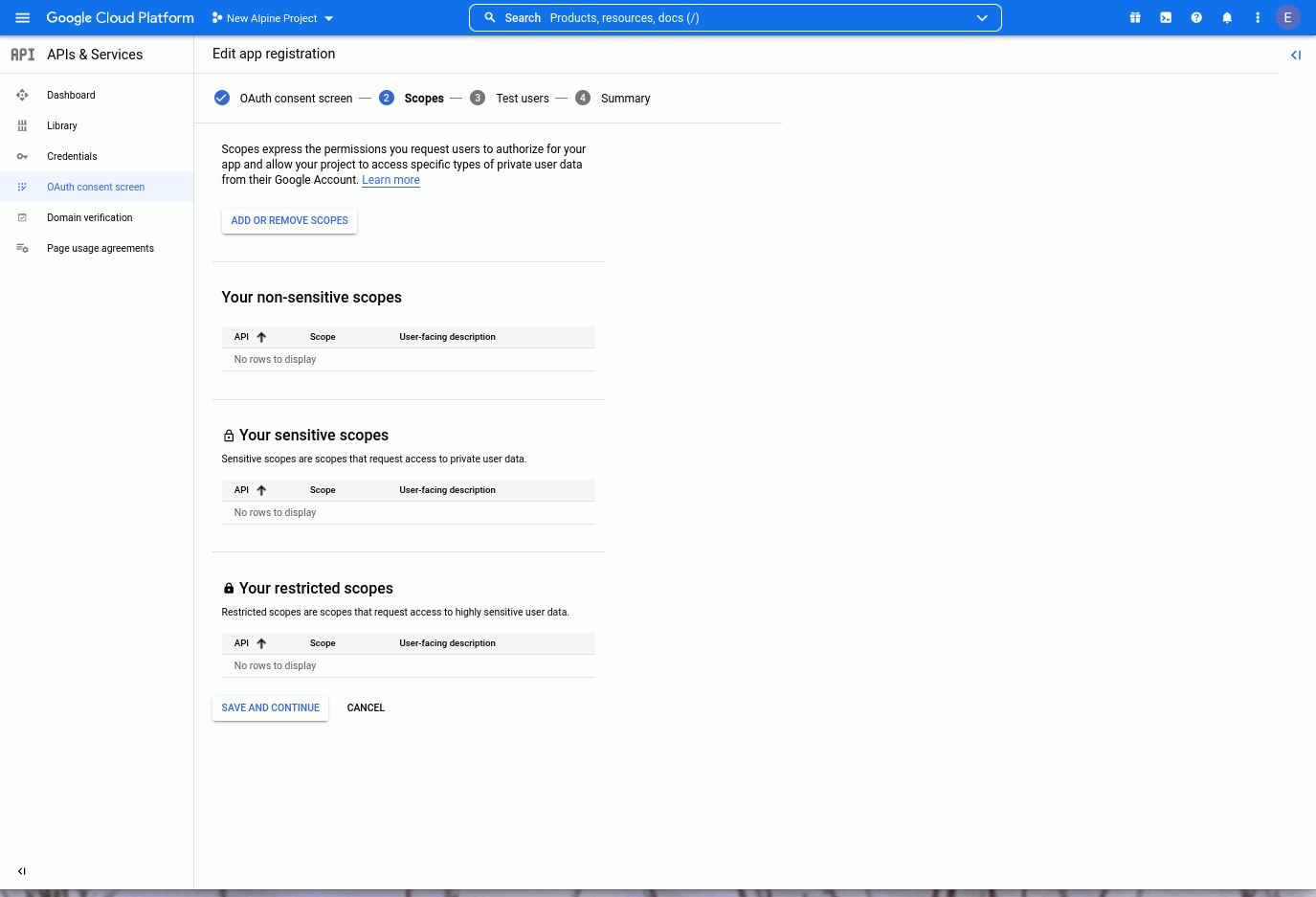Sort restricted scopes by API column
Viewport: 1316px width, 897px height.
point(251,643)
